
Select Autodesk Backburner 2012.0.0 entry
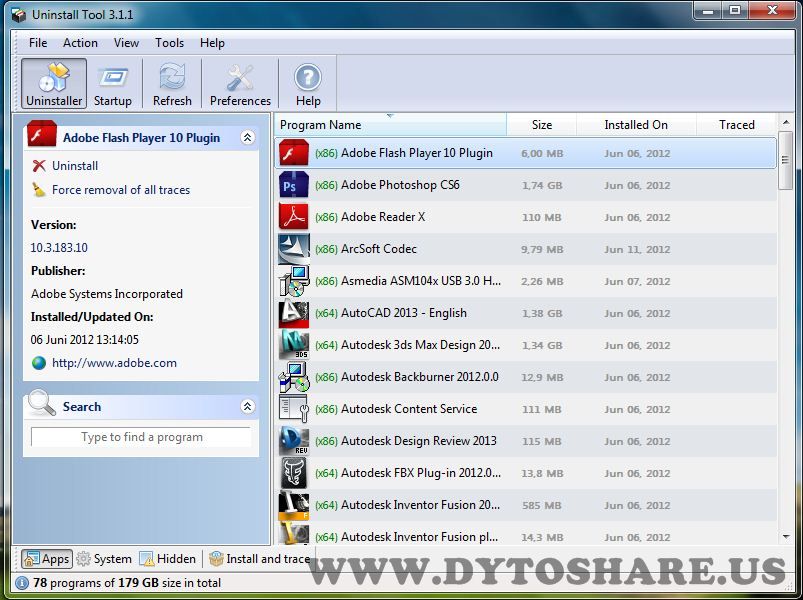[419, 377]
